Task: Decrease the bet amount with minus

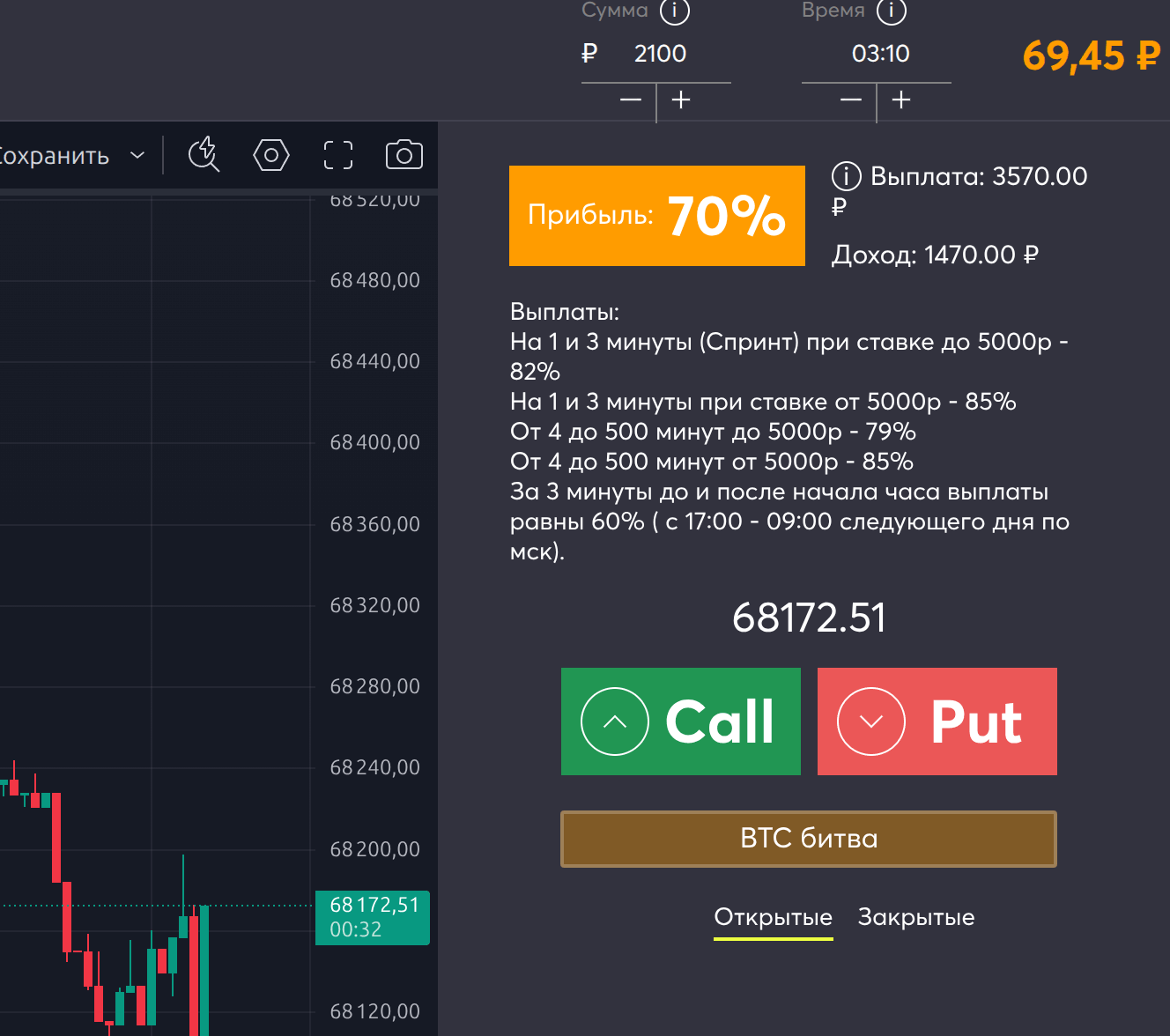Action: tap(631, 100)
